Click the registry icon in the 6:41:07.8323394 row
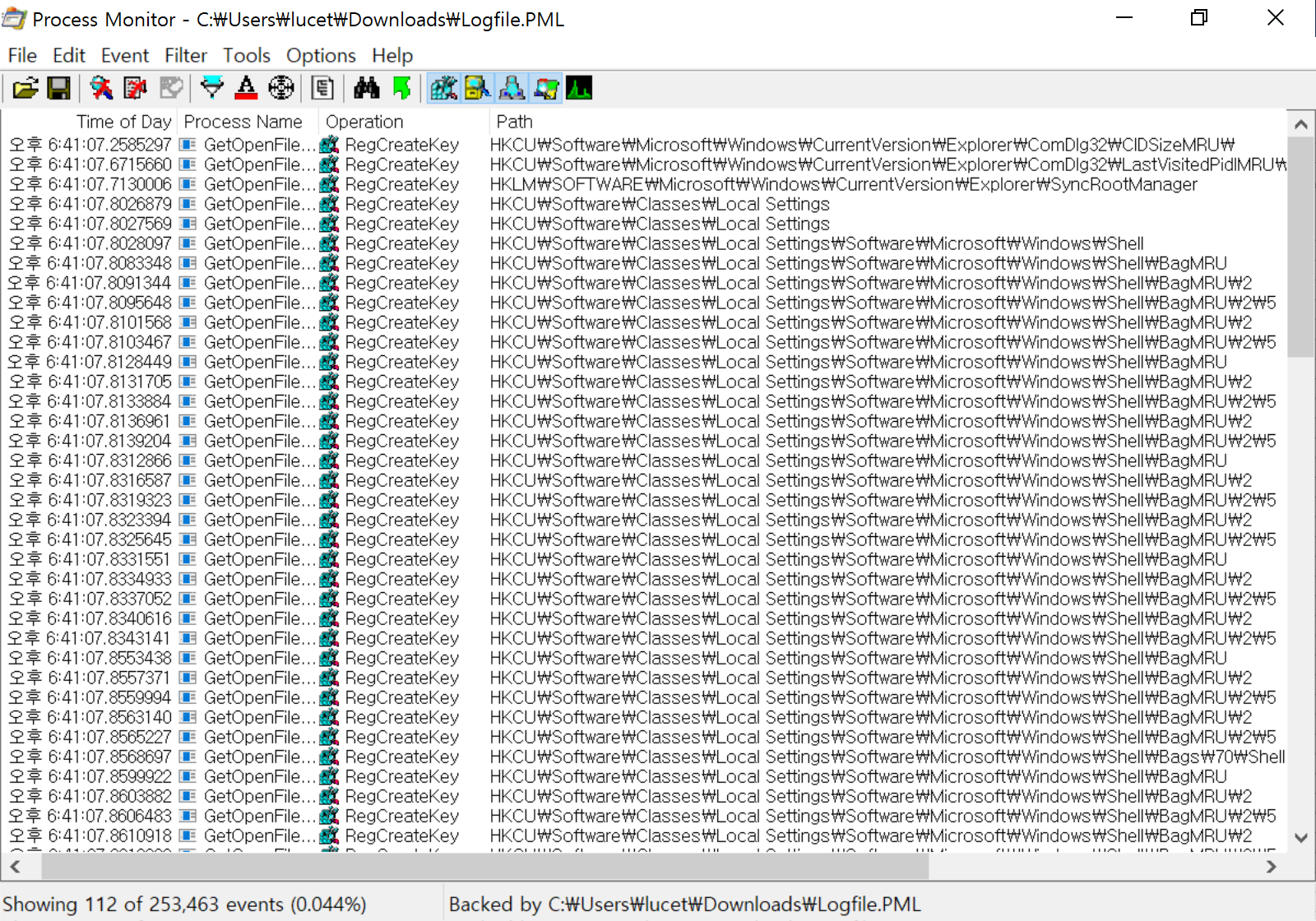 [x=330, y=520]
